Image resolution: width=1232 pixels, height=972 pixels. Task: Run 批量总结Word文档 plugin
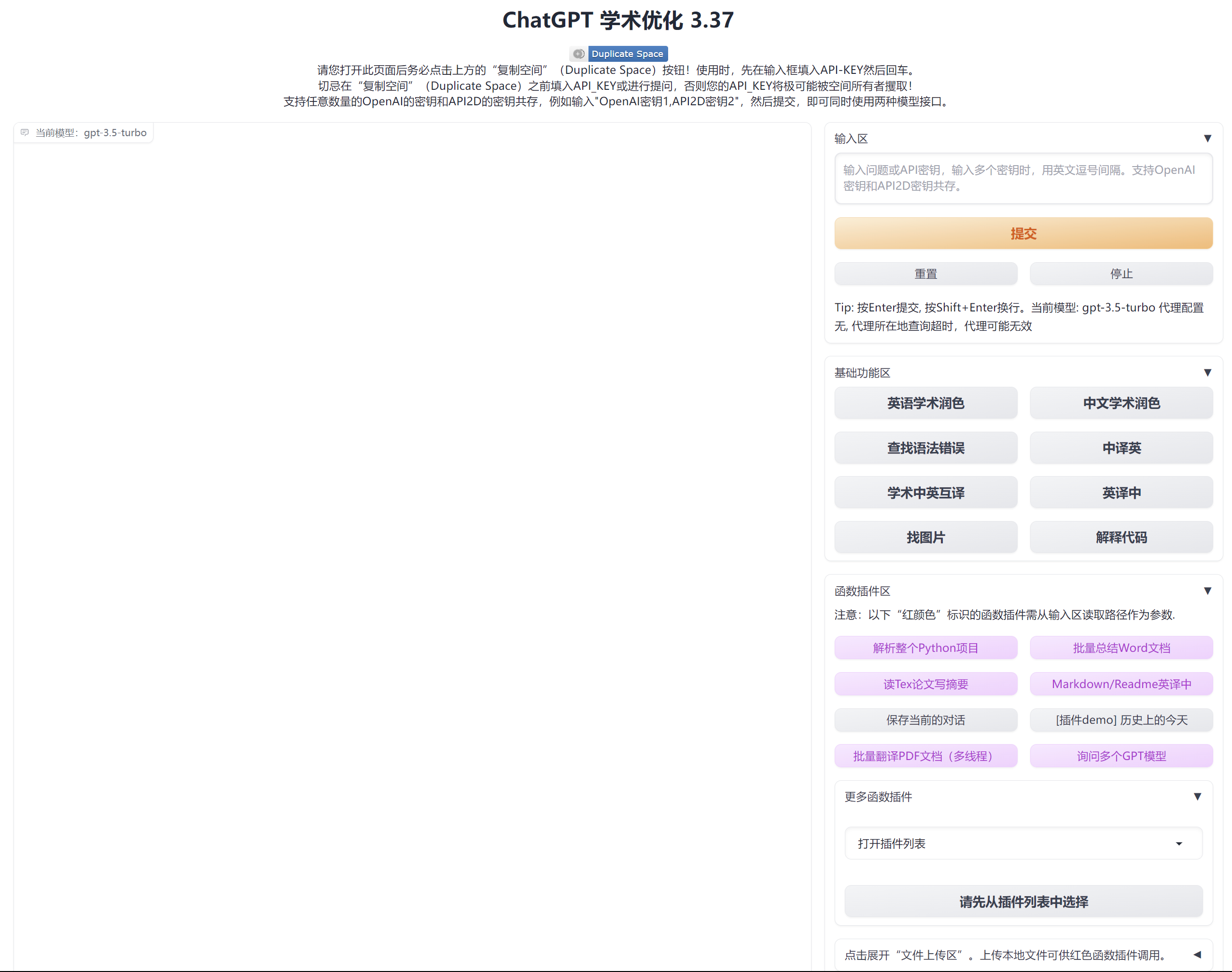[1120, 648]
